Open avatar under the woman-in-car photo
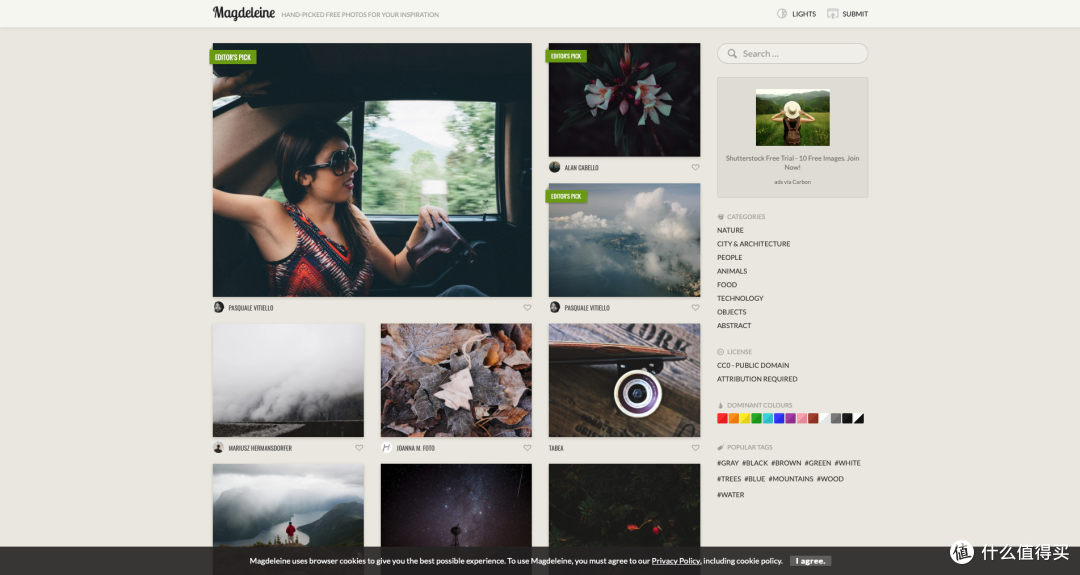The height and width of the screenshot is (575, 1080). pyautogui.click(x=218, y=307)
